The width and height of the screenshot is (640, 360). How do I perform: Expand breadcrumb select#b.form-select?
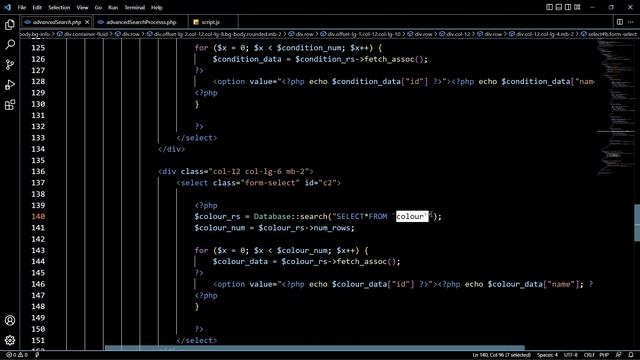coord(612,34)
